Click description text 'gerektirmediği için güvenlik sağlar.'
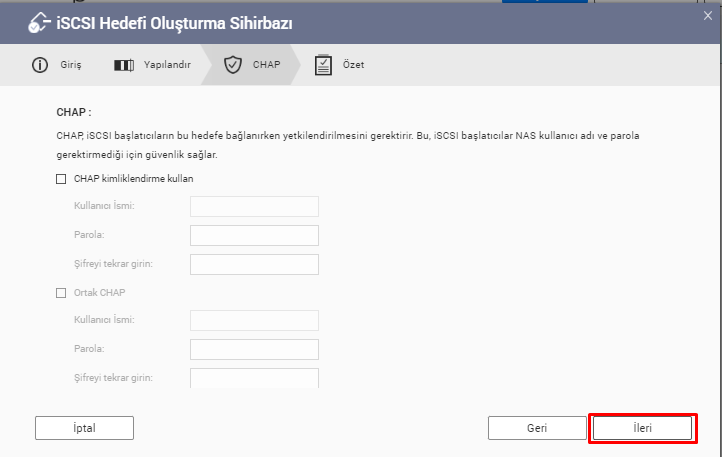 137,155
